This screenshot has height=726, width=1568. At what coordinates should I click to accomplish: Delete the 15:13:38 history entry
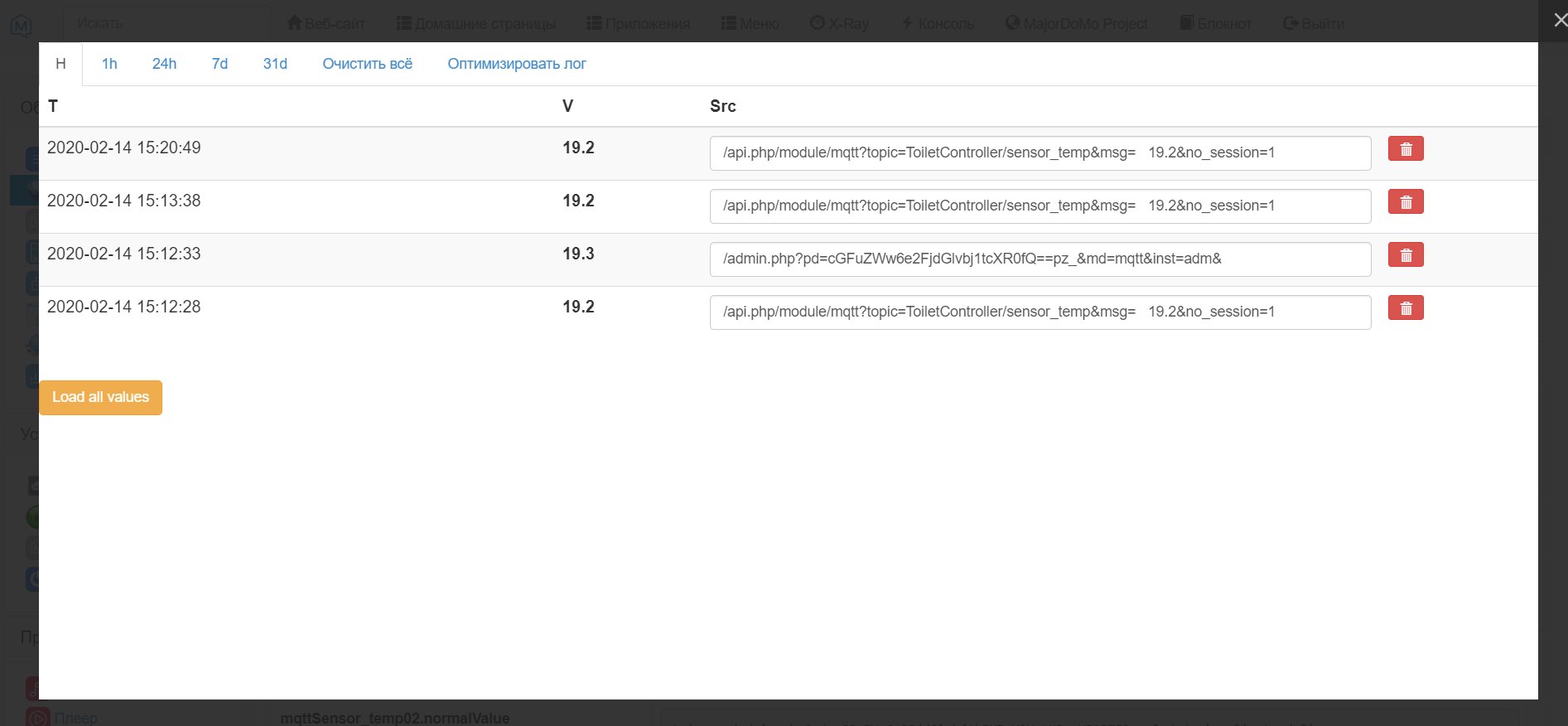coord(1405,202)
